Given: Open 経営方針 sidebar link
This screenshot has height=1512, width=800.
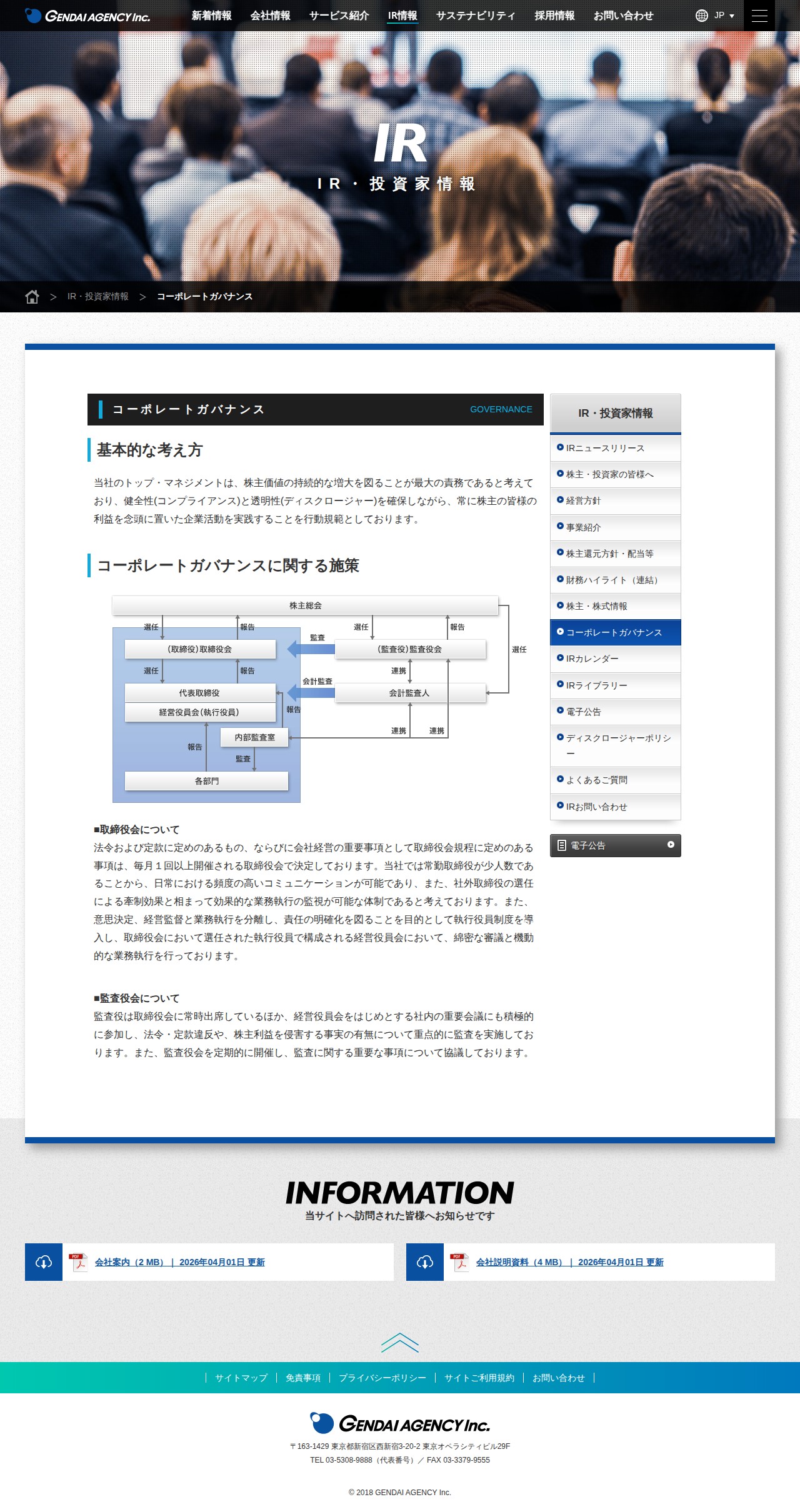Looking at the screenshot, I should pyautogui.click(x=616, y=500).
